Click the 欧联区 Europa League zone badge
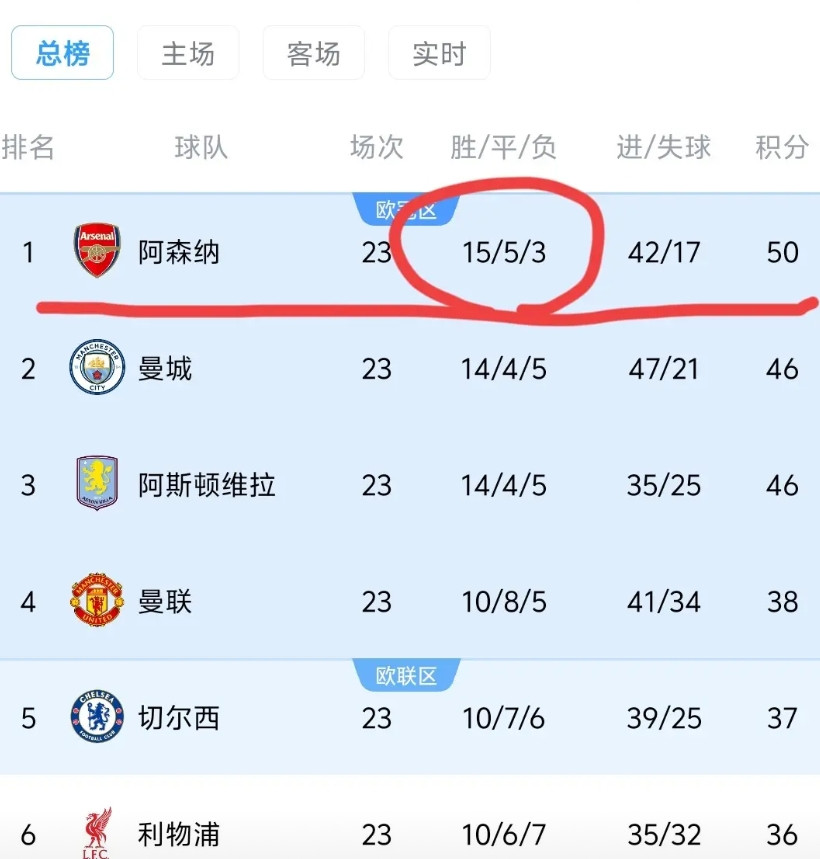 407,675
